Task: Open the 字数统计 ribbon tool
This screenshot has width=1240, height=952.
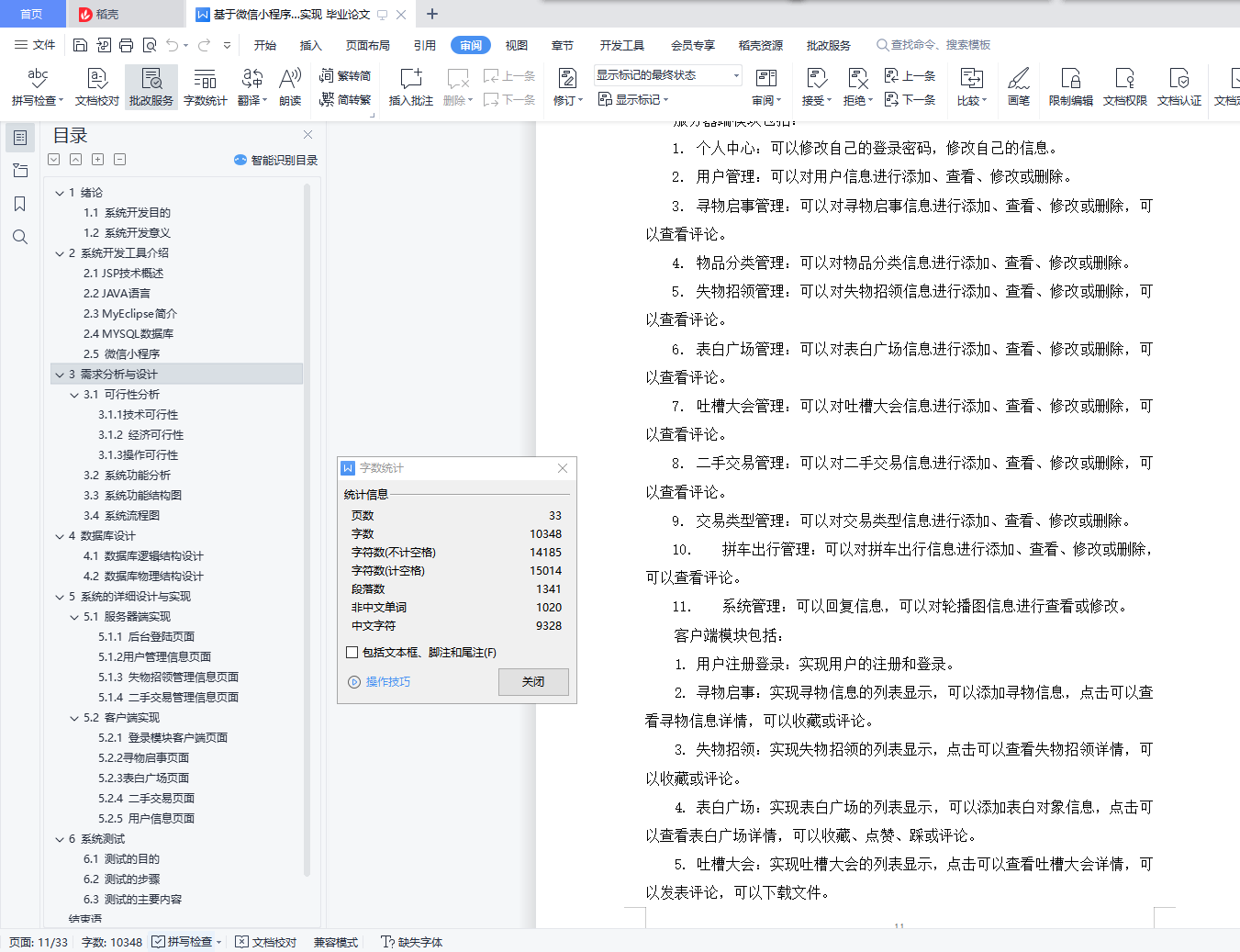Action: [206, 87]
